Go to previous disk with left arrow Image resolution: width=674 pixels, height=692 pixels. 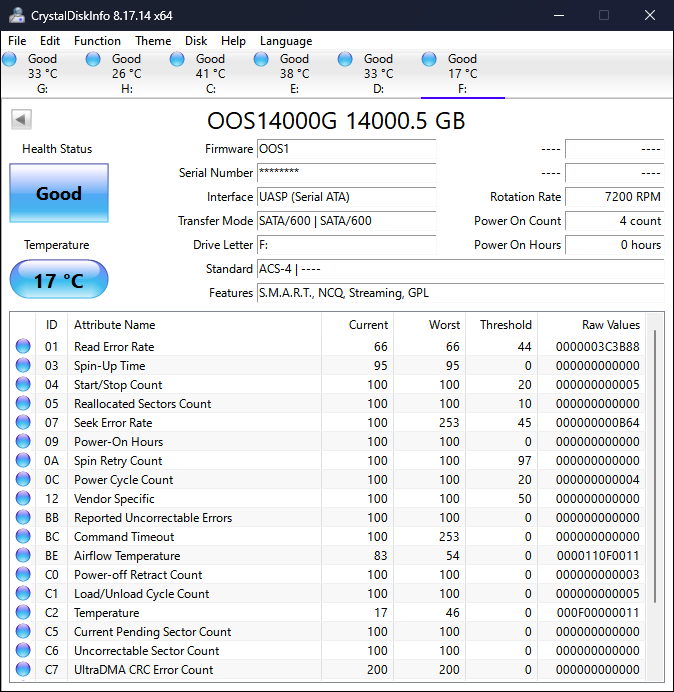[21, 119]
